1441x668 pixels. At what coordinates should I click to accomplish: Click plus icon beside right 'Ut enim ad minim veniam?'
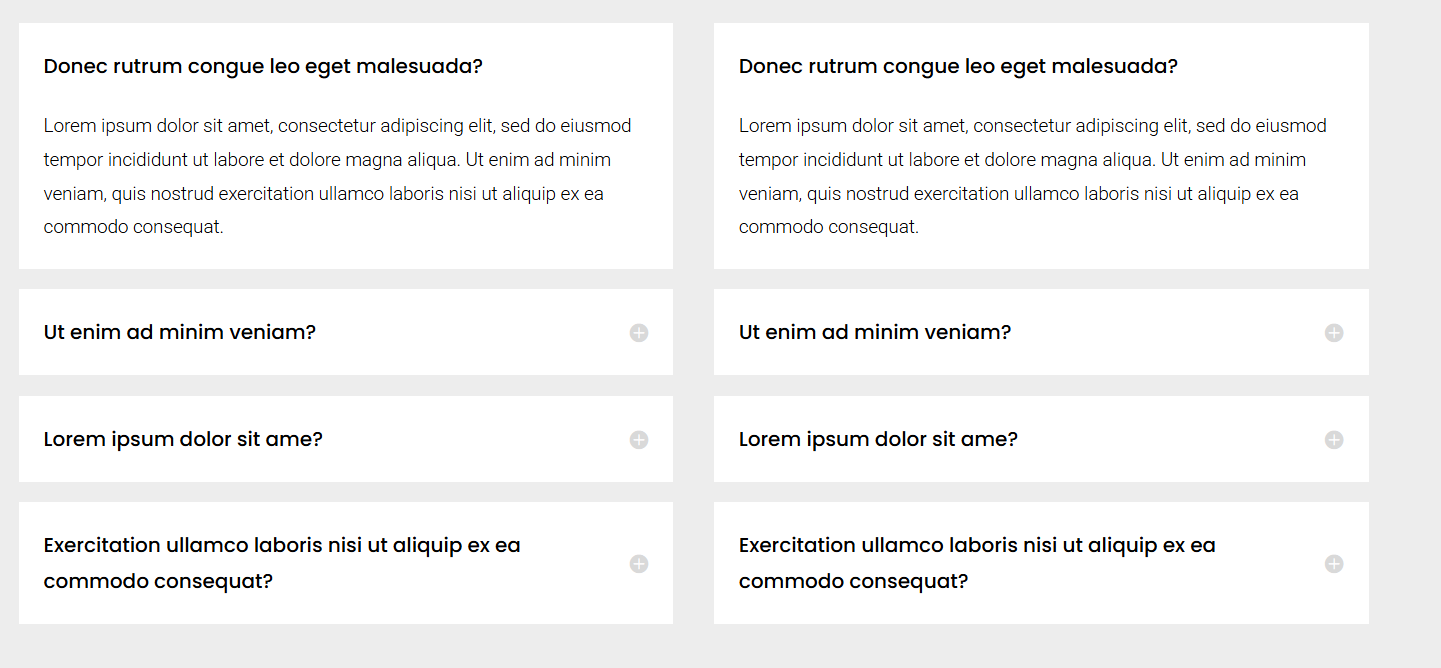(1334, 333)
